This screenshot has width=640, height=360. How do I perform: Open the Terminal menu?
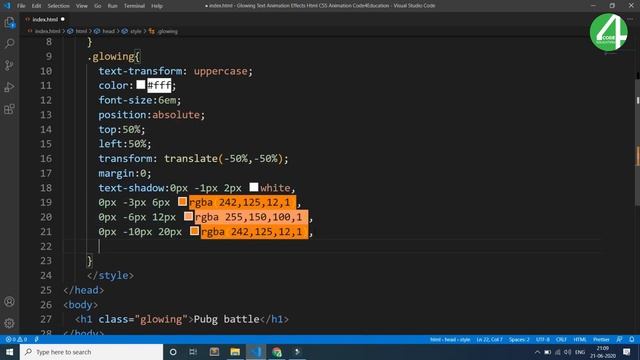tap(134, 6)
